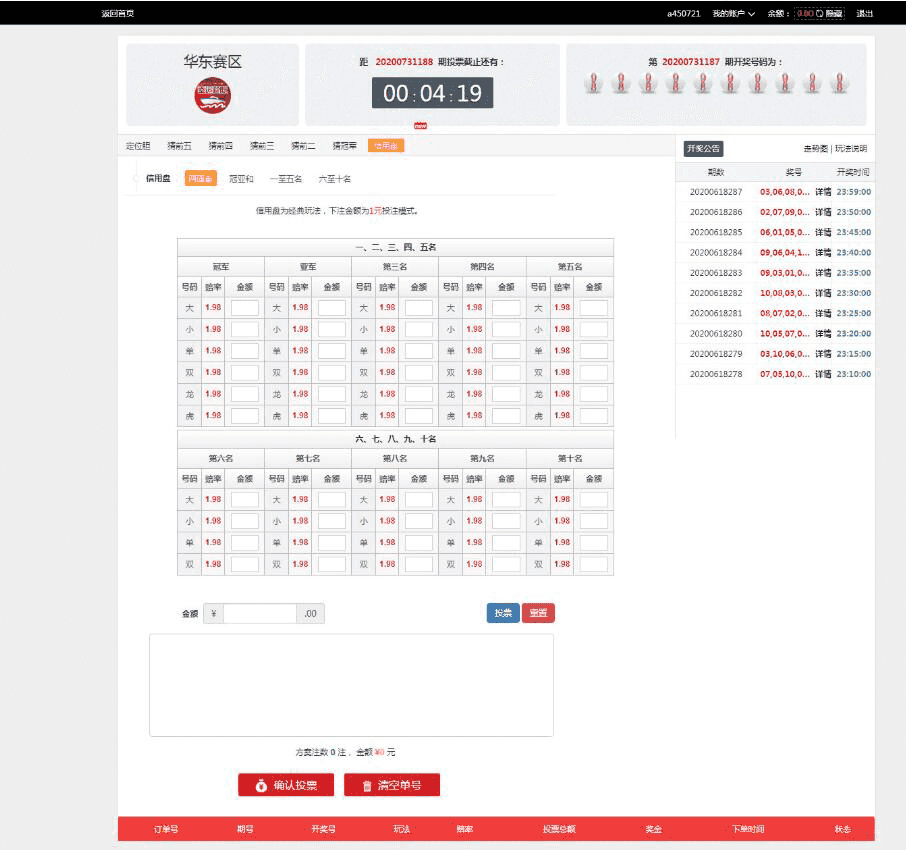The width and height of the screenshot is (906, 850).
Task: Click the username a450721
Action: [684, 13]
